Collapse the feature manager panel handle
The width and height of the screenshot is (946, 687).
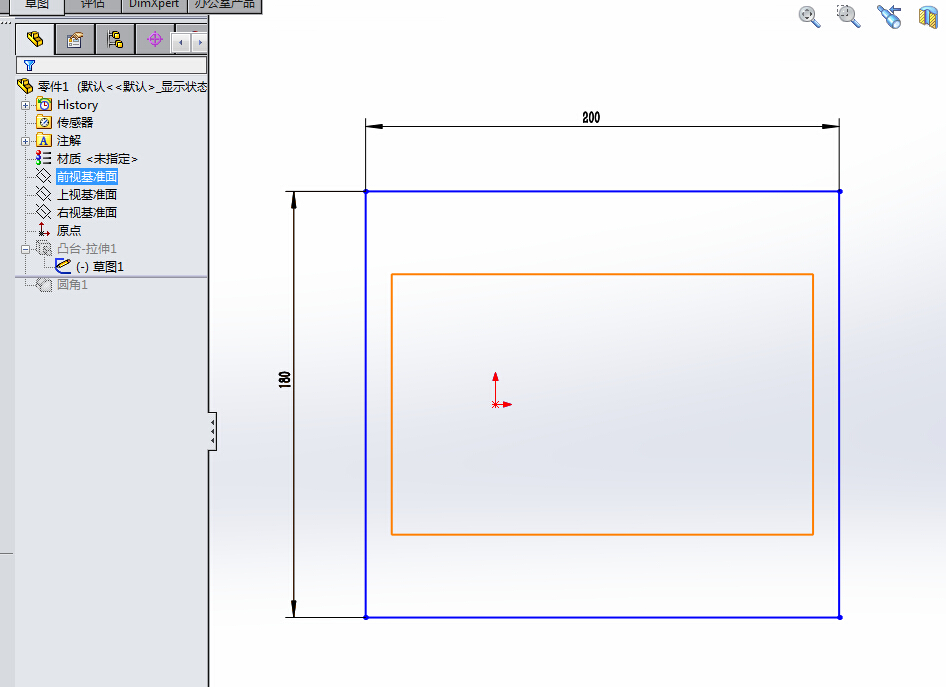coord(212,431)
